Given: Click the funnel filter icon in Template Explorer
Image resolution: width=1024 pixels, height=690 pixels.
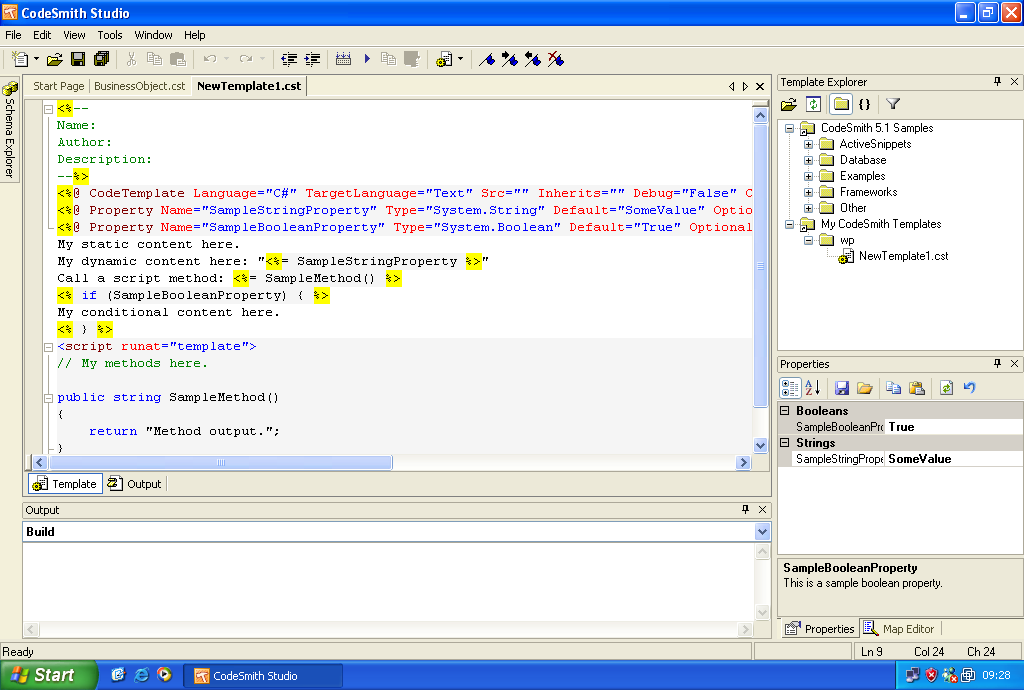Looking at the screenshot, I should click(x=893, y=104).
